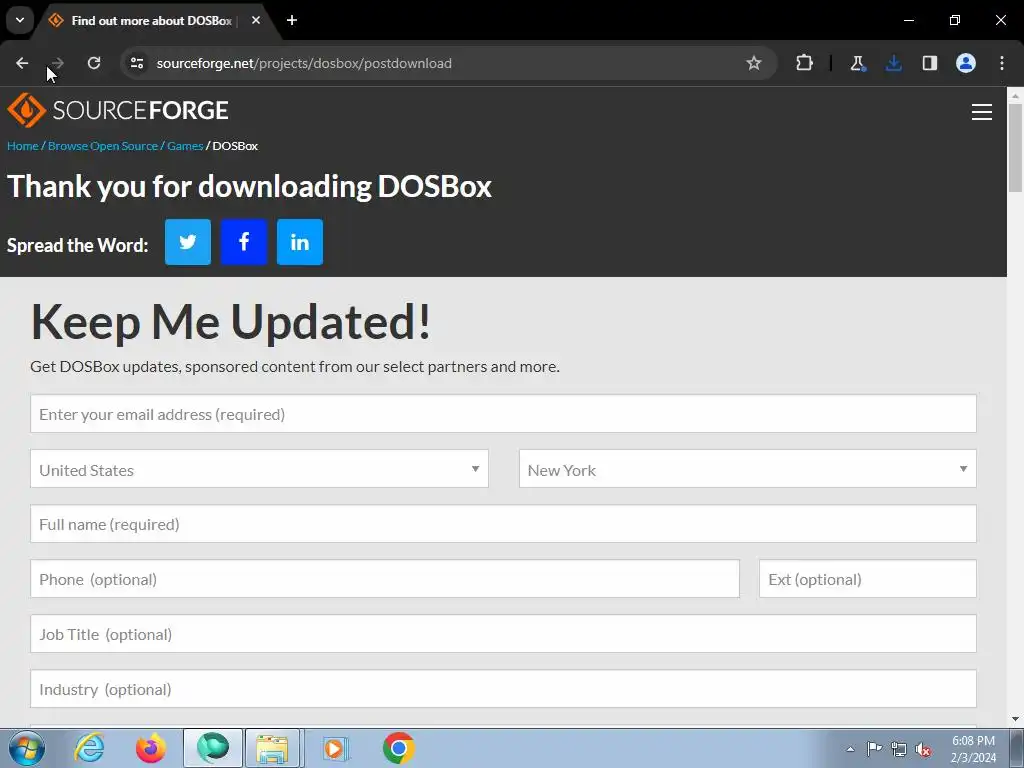Focus the Ext optional field
The image size is (1024, 768).
click(x=868, y=579)
